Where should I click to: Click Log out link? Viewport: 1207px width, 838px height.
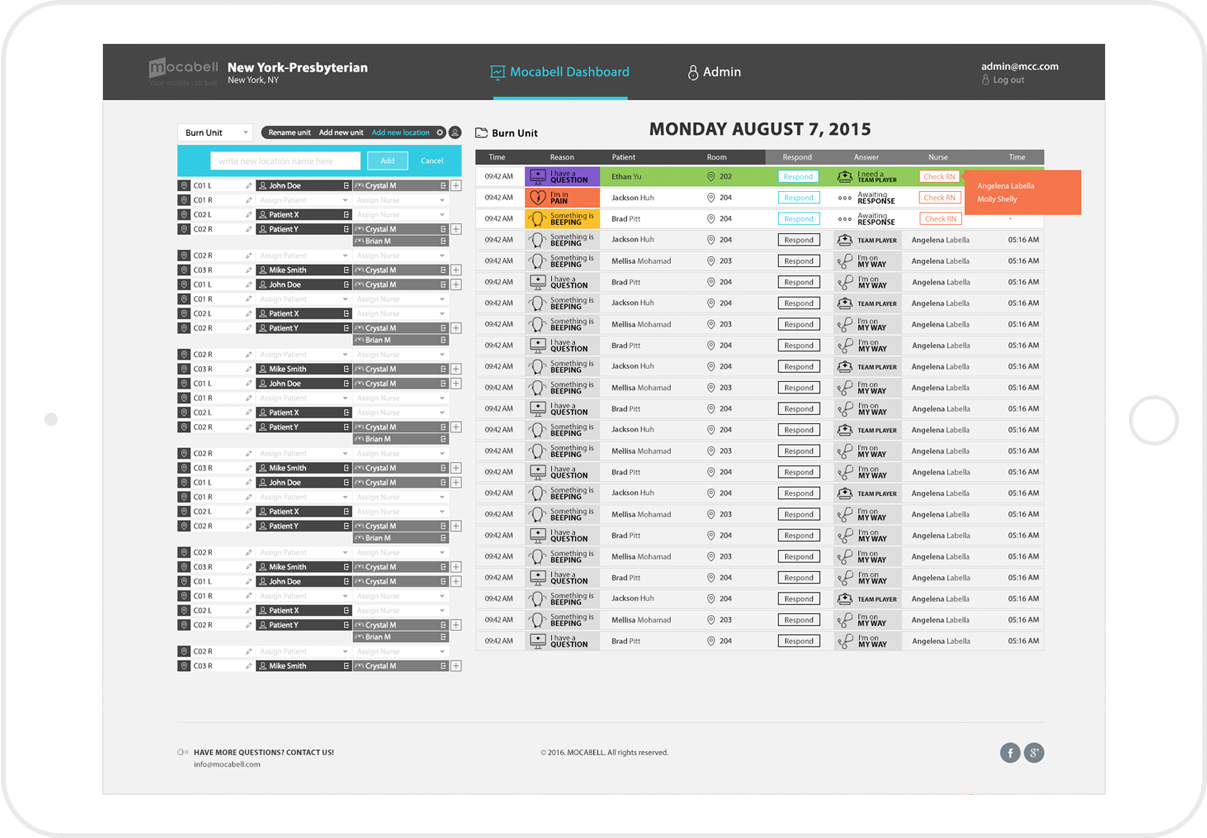(x=1008, y=80)
